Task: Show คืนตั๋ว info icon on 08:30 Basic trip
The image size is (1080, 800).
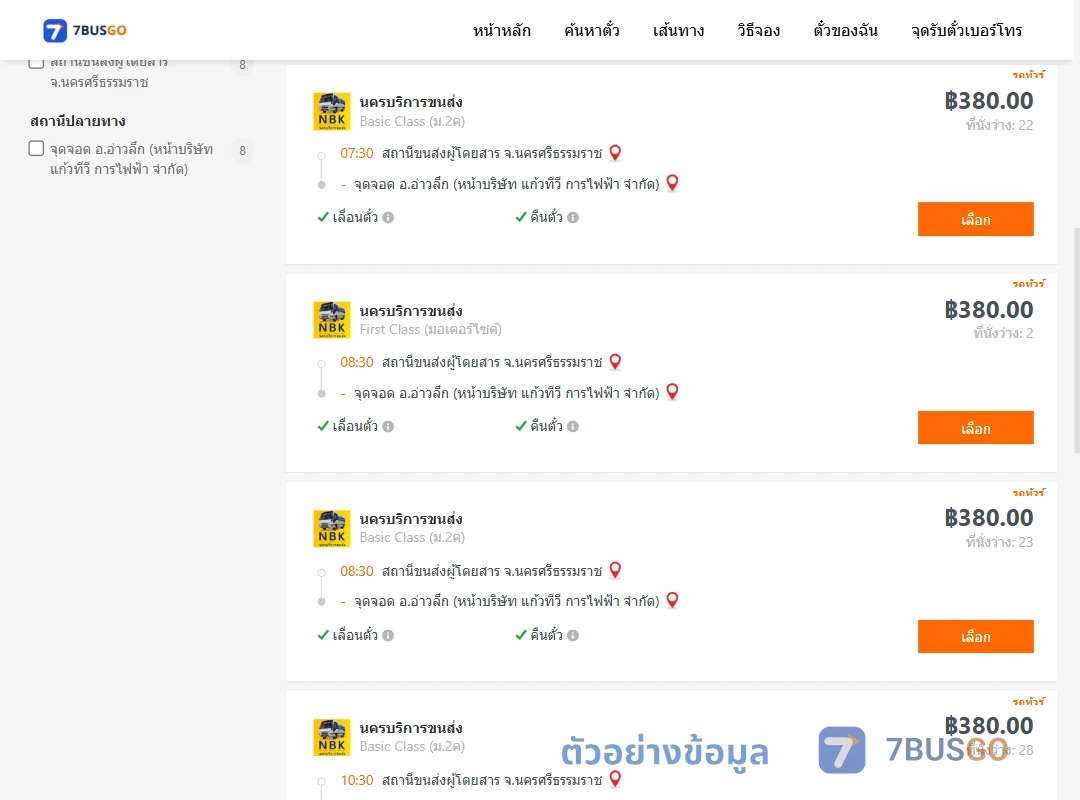Action: (x=573, y=635)
